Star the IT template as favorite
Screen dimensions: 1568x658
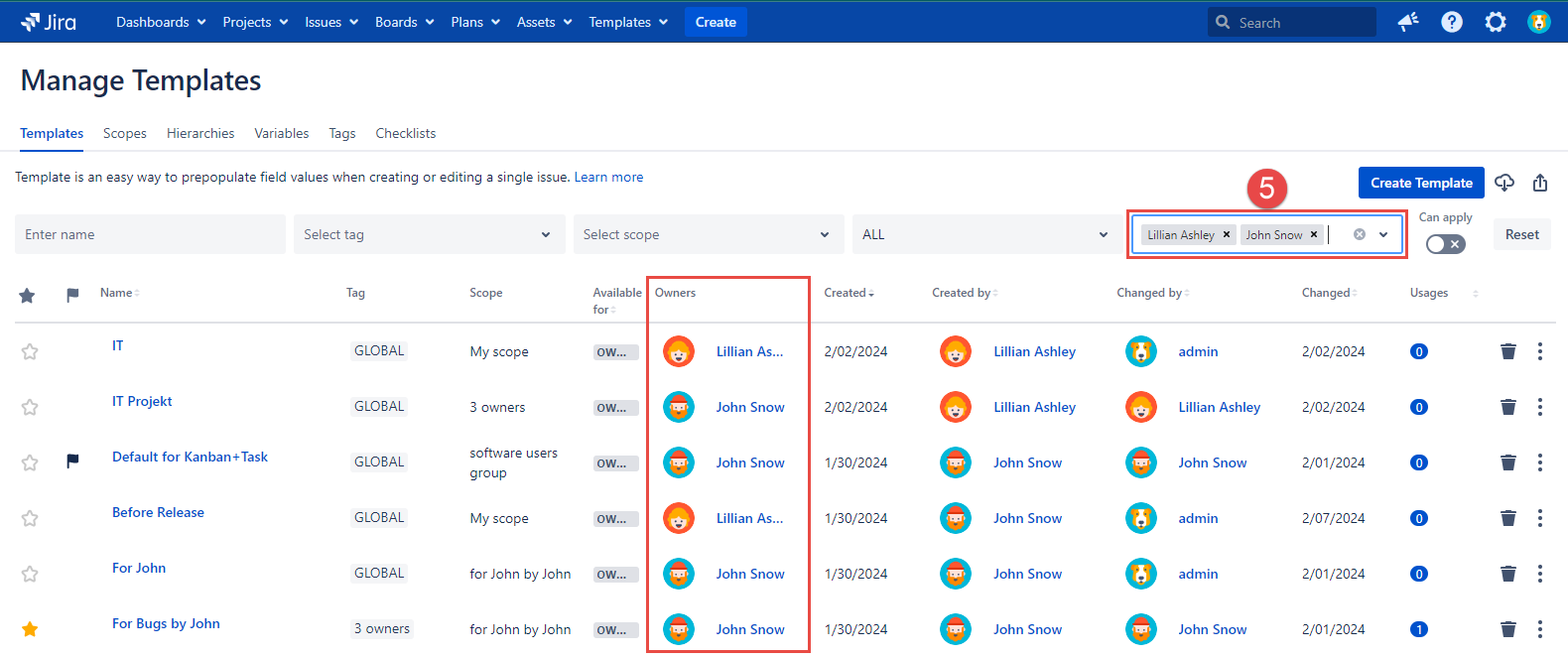(30, 351)
